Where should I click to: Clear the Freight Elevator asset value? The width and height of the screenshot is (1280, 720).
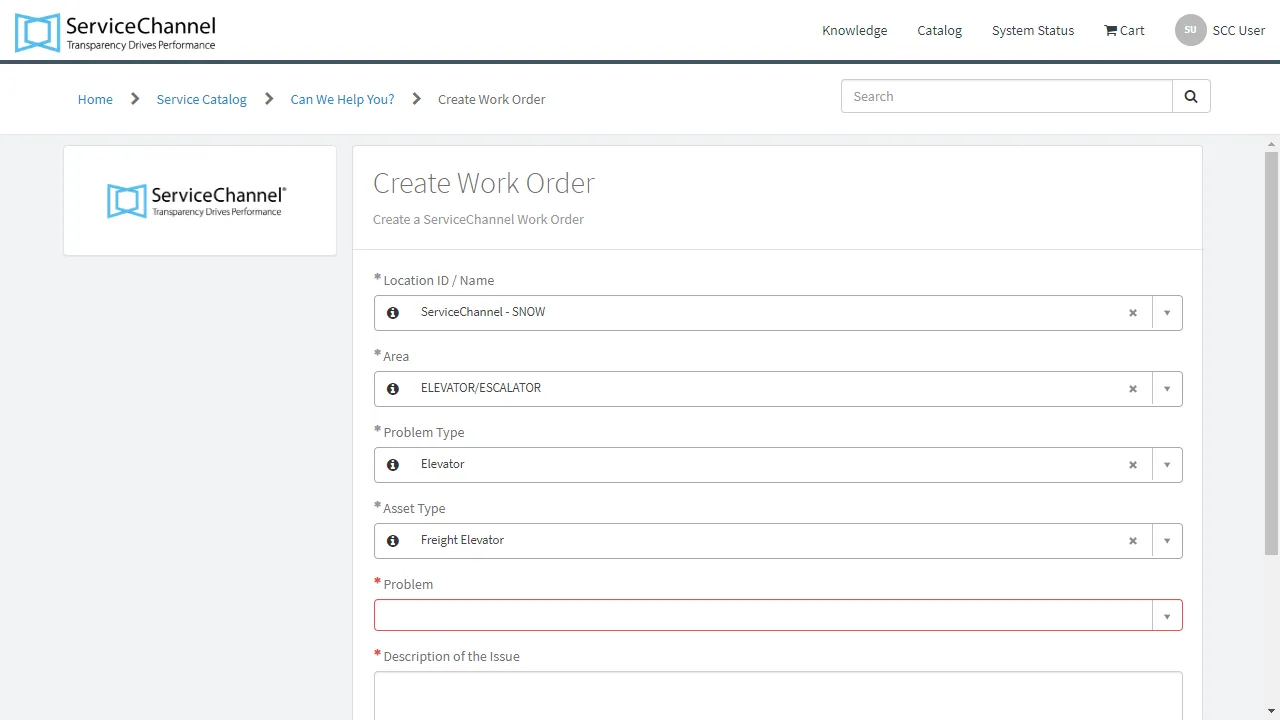pos(1133,541)
